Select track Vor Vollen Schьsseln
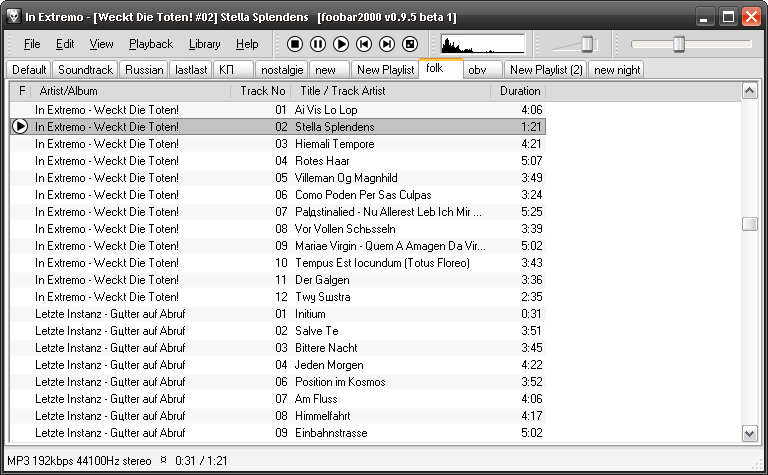This screenshot has width=768, height=475. [278, 229]
